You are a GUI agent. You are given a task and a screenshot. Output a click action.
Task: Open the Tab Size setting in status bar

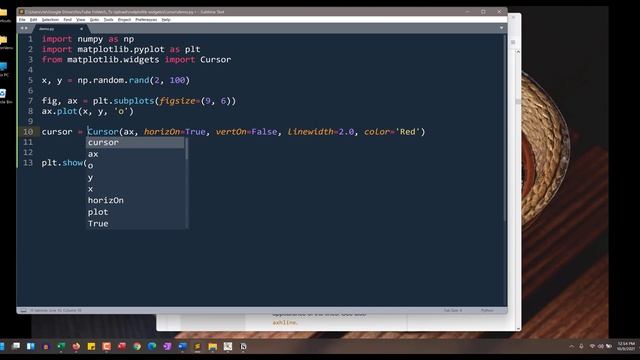point(453,311)
